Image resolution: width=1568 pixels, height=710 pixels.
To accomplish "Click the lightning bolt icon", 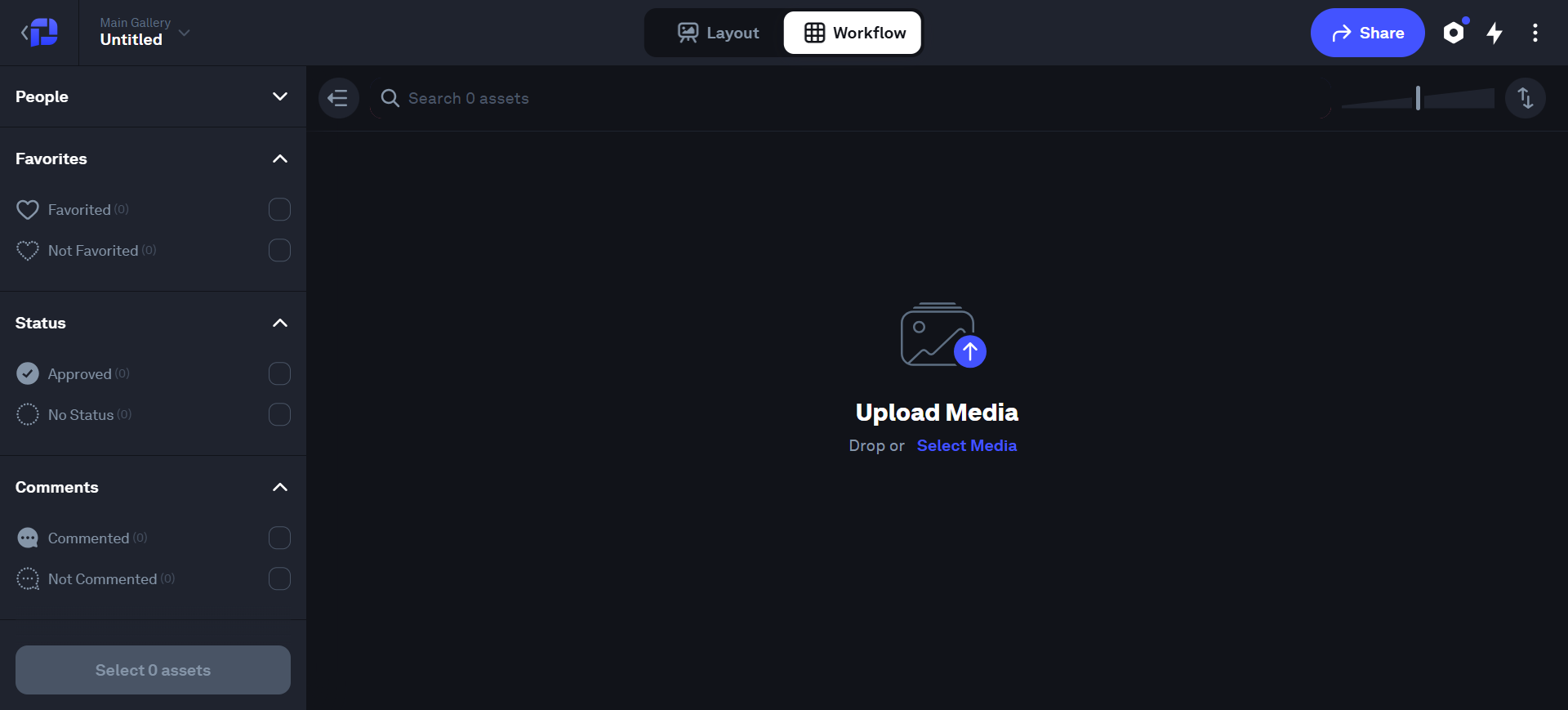I will (x=1494, y=33).
